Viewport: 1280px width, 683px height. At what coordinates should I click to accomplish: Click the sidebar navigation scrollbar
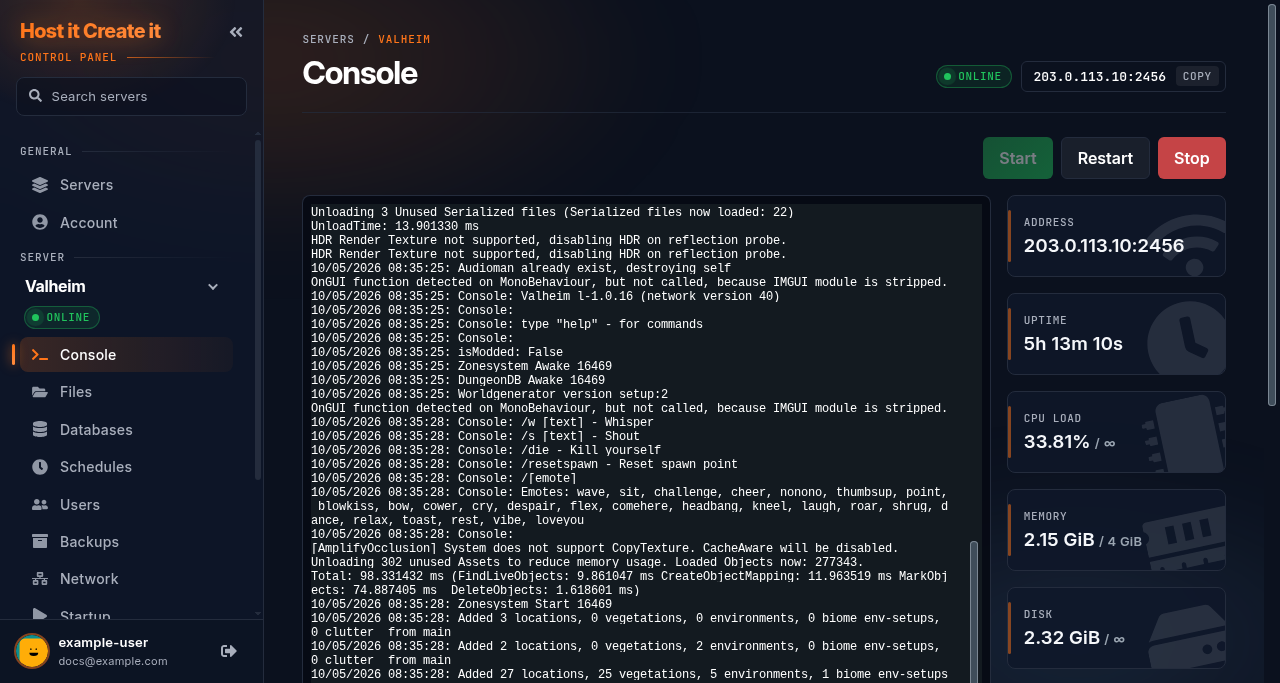coord(257,310)
